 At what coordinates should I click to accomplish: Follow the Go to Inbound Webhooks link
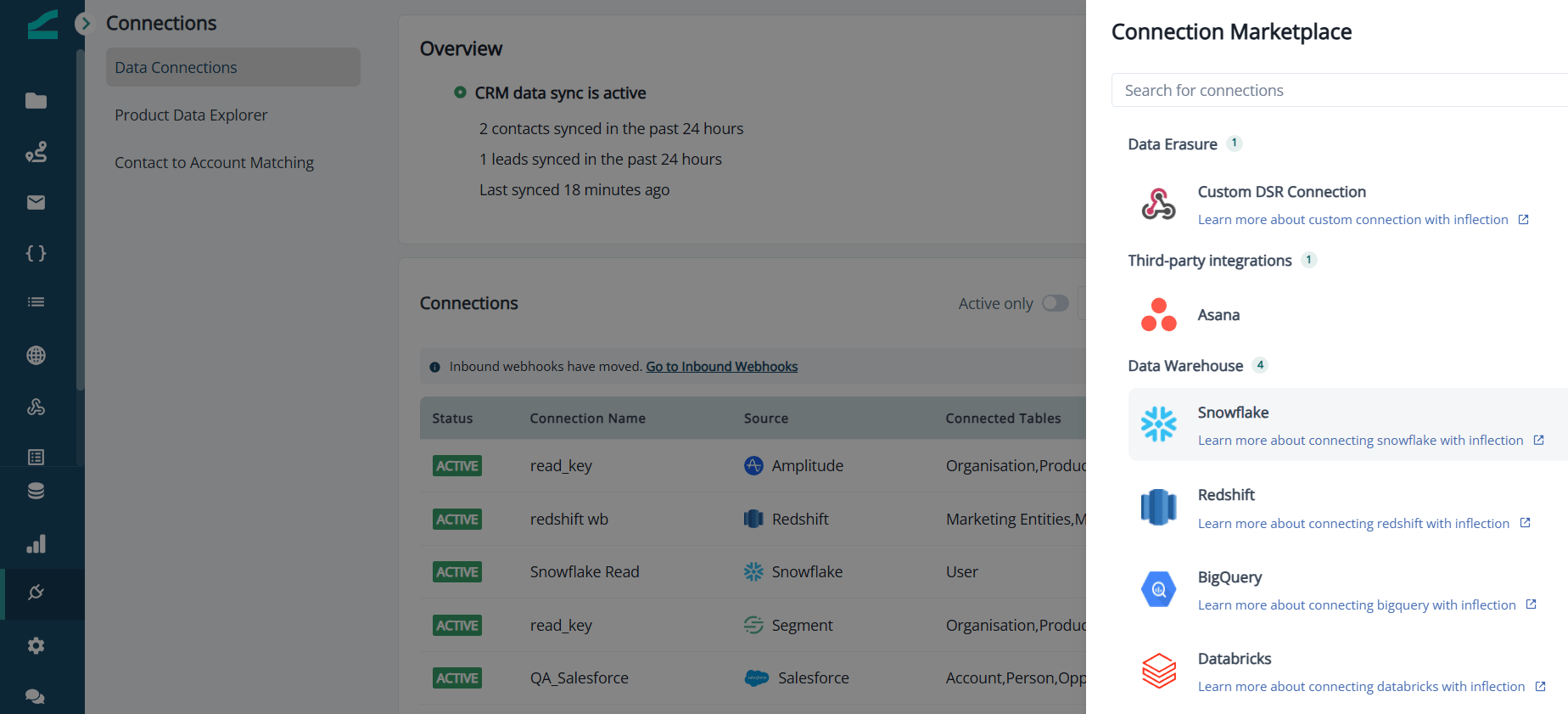[722, 367]
